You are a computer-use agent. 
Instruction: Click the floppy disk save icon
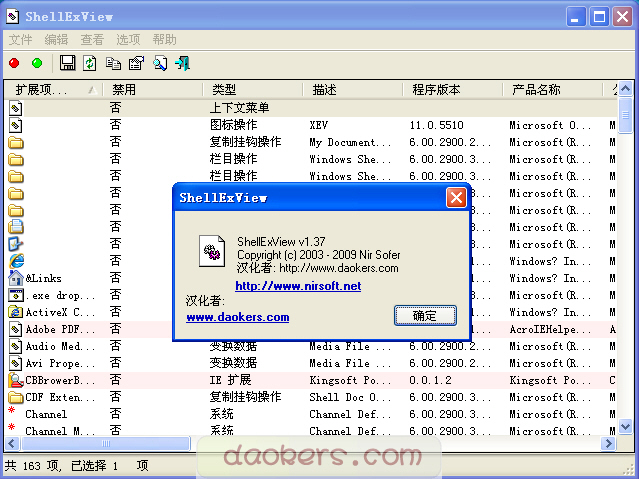coord(67,63)
